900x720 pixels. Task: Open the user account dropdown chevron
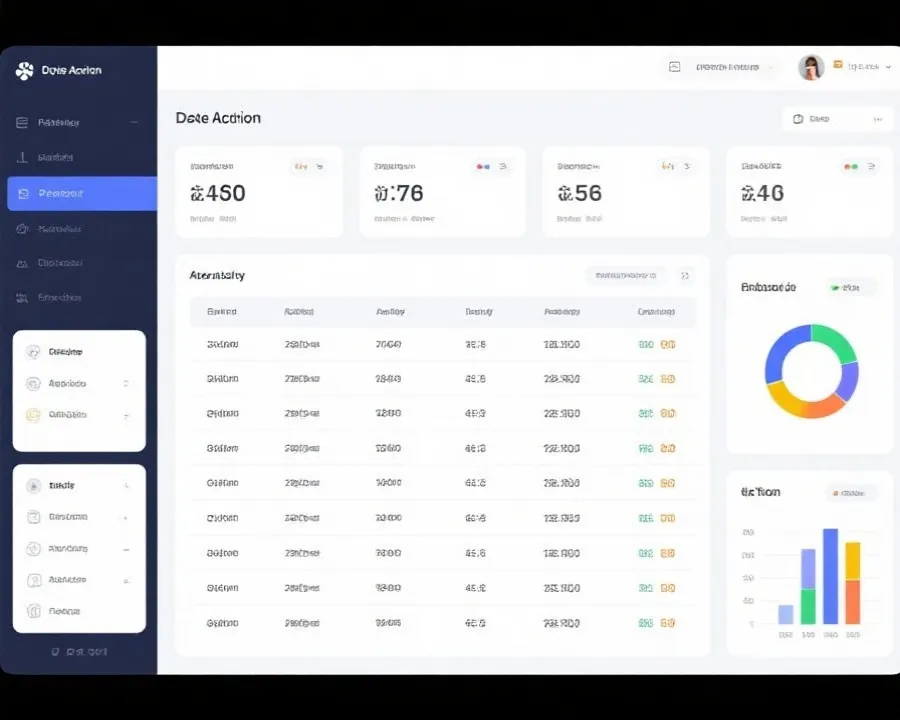tap(889, 67)
